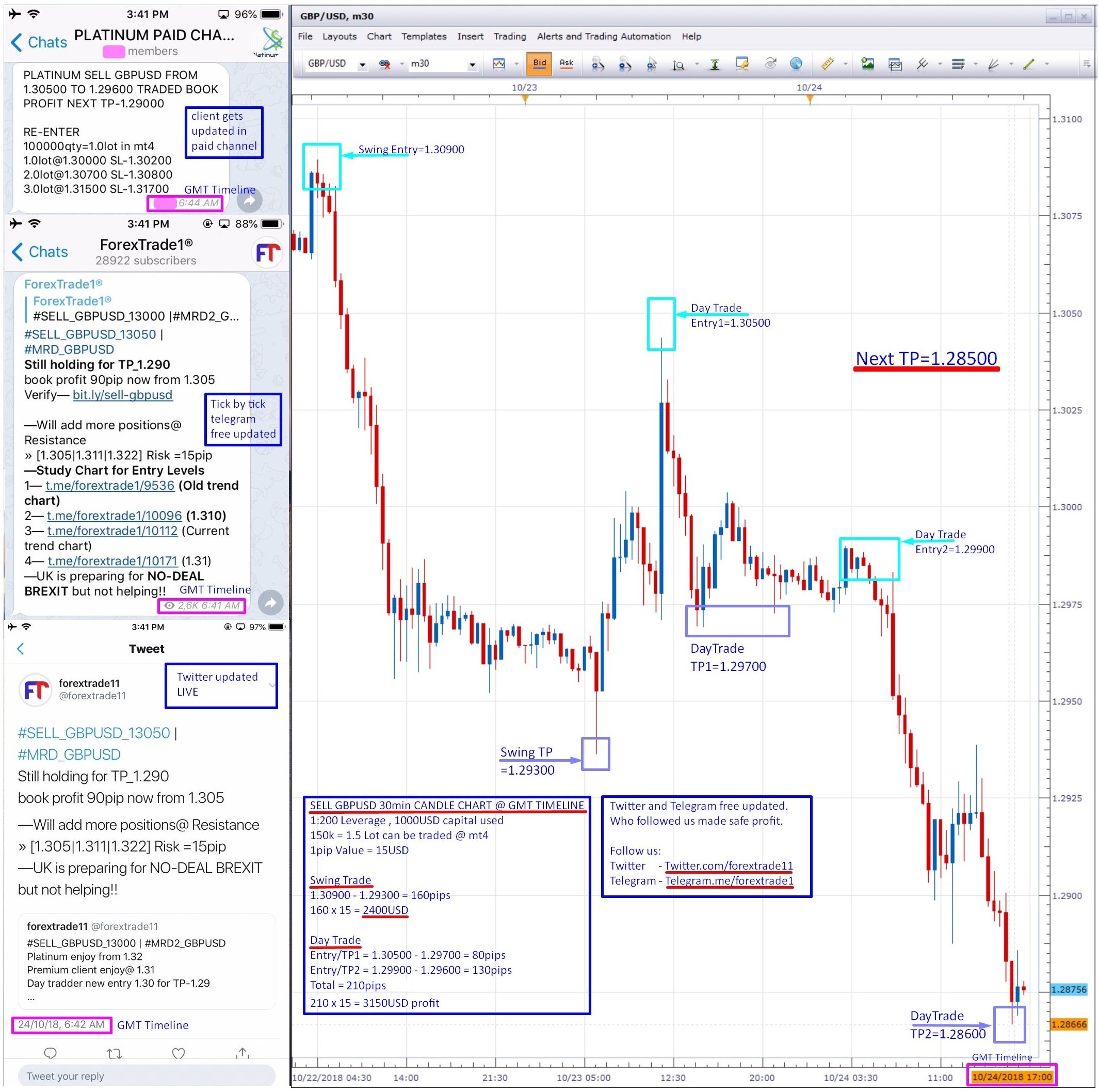This screenshot has width=1099, height=1092.
Task: Click the horizontal lines list icon
Action: tap(958, 65)
